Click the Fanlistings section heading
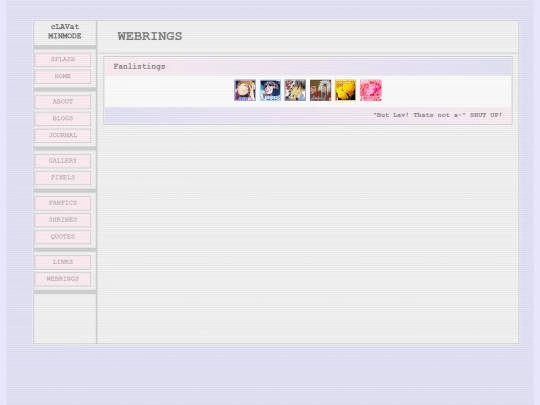 [x=139, y=66]
